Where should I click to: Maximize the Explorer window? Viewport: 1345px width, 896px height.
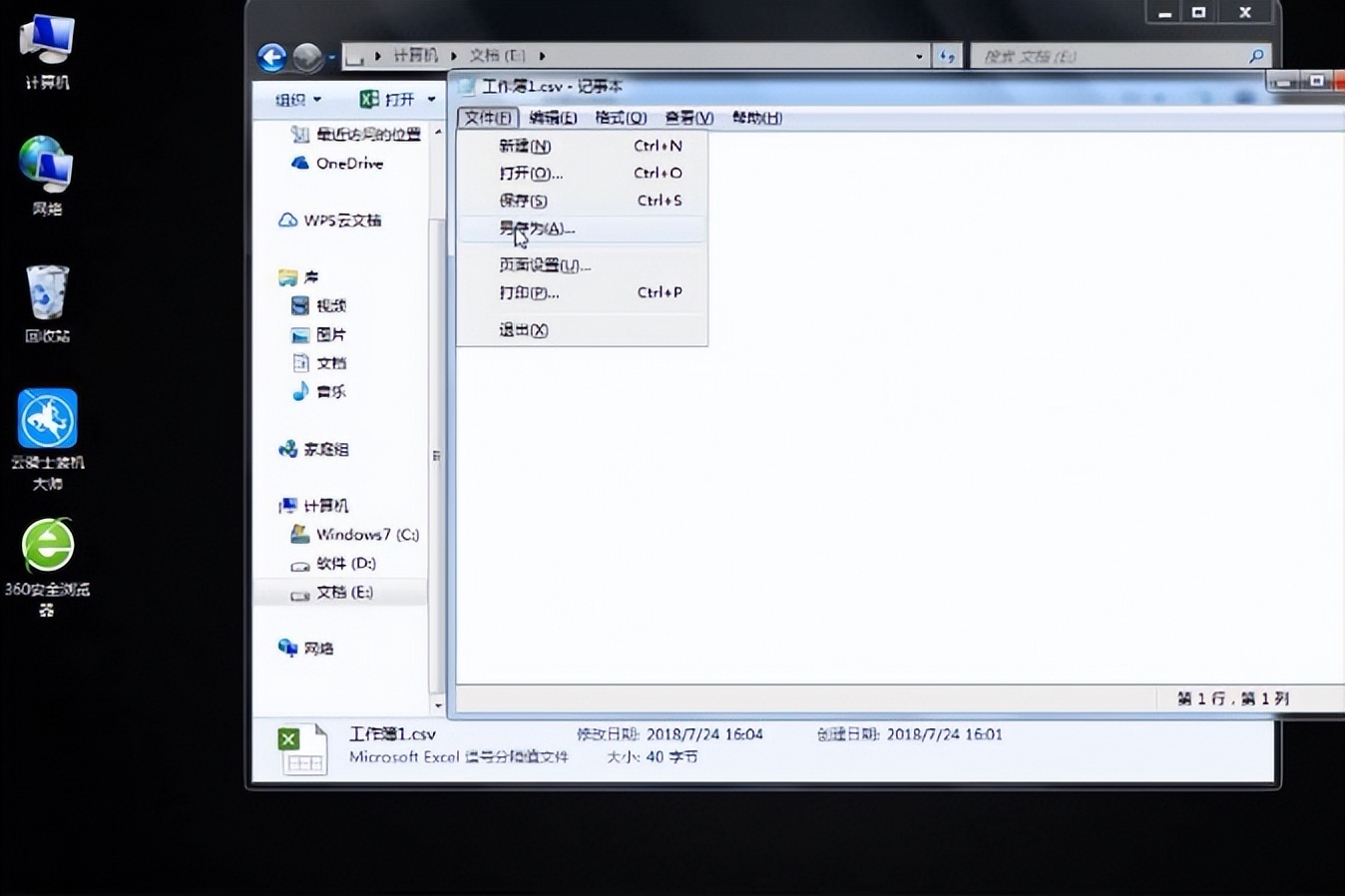tap(1198, 13)
